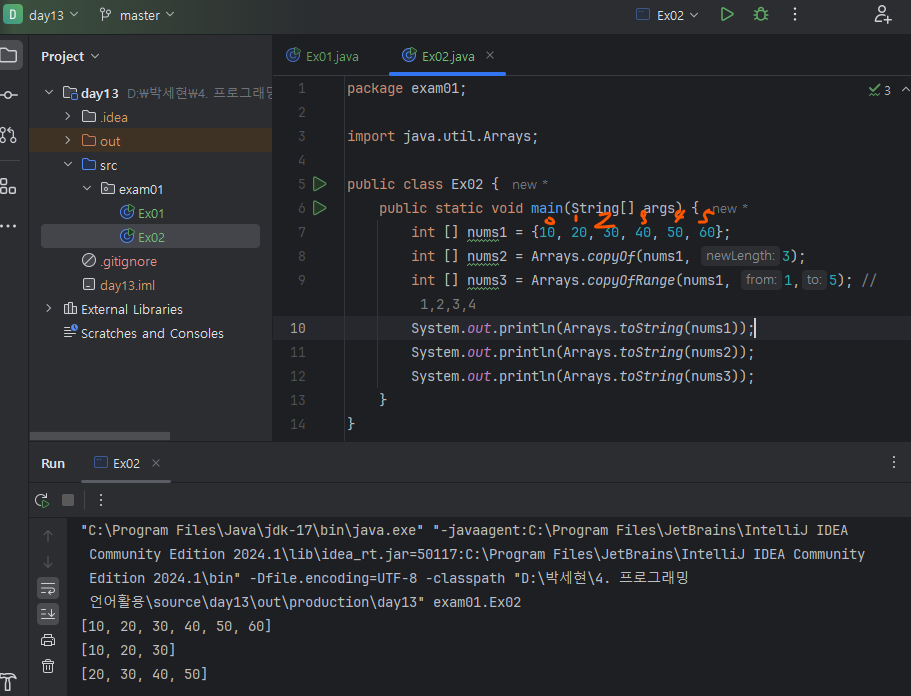
Task: Open .gitignore from the project tree
Action: tap(128, 261)
